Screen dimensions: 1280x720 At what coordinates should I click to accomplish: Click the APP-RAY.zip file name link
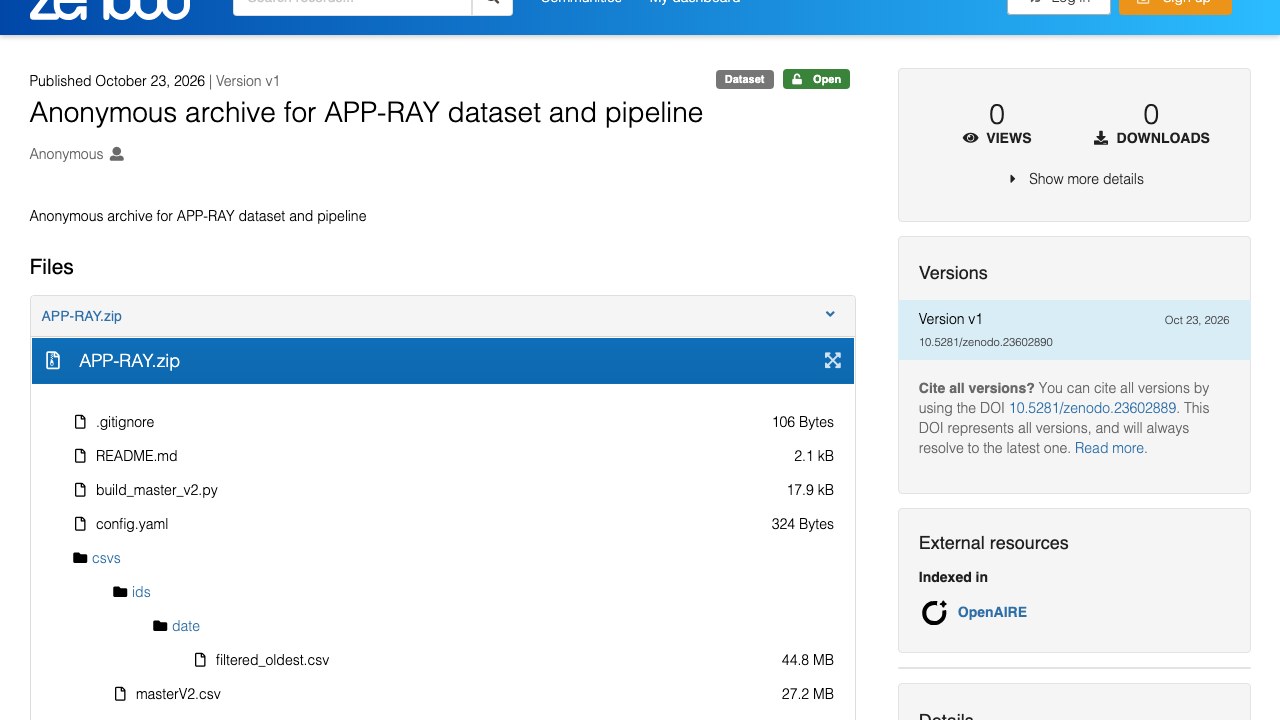point(82,316)
